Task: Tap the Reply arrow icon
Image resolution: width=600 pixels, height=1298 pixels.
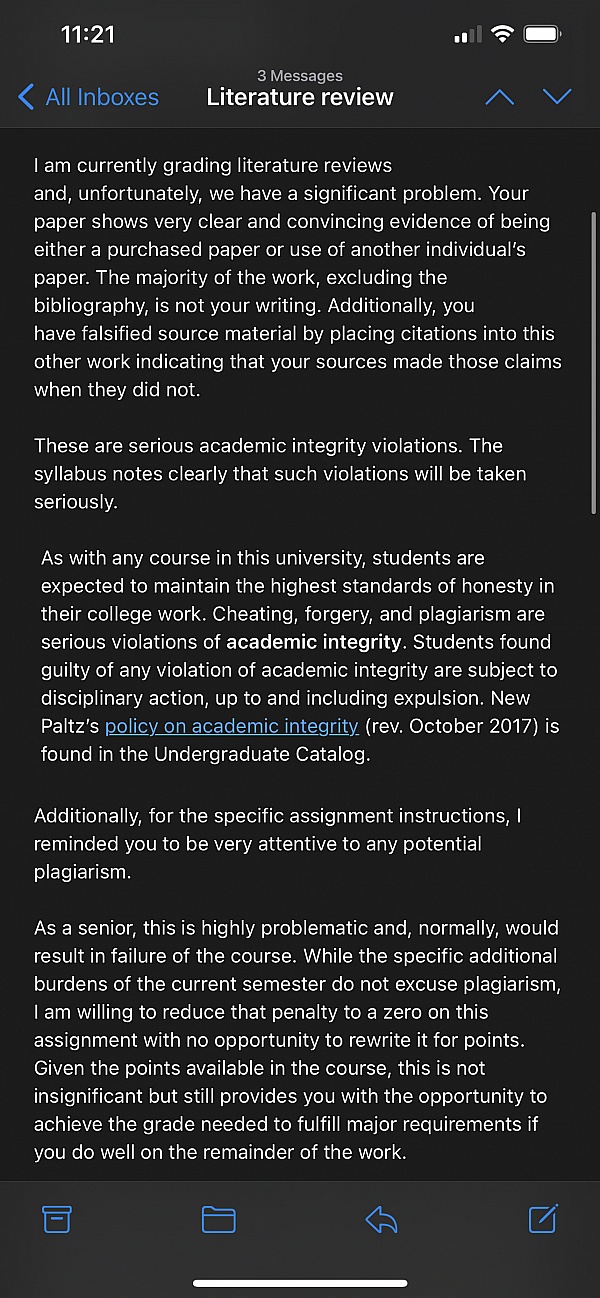Action: pos(381,1219)
